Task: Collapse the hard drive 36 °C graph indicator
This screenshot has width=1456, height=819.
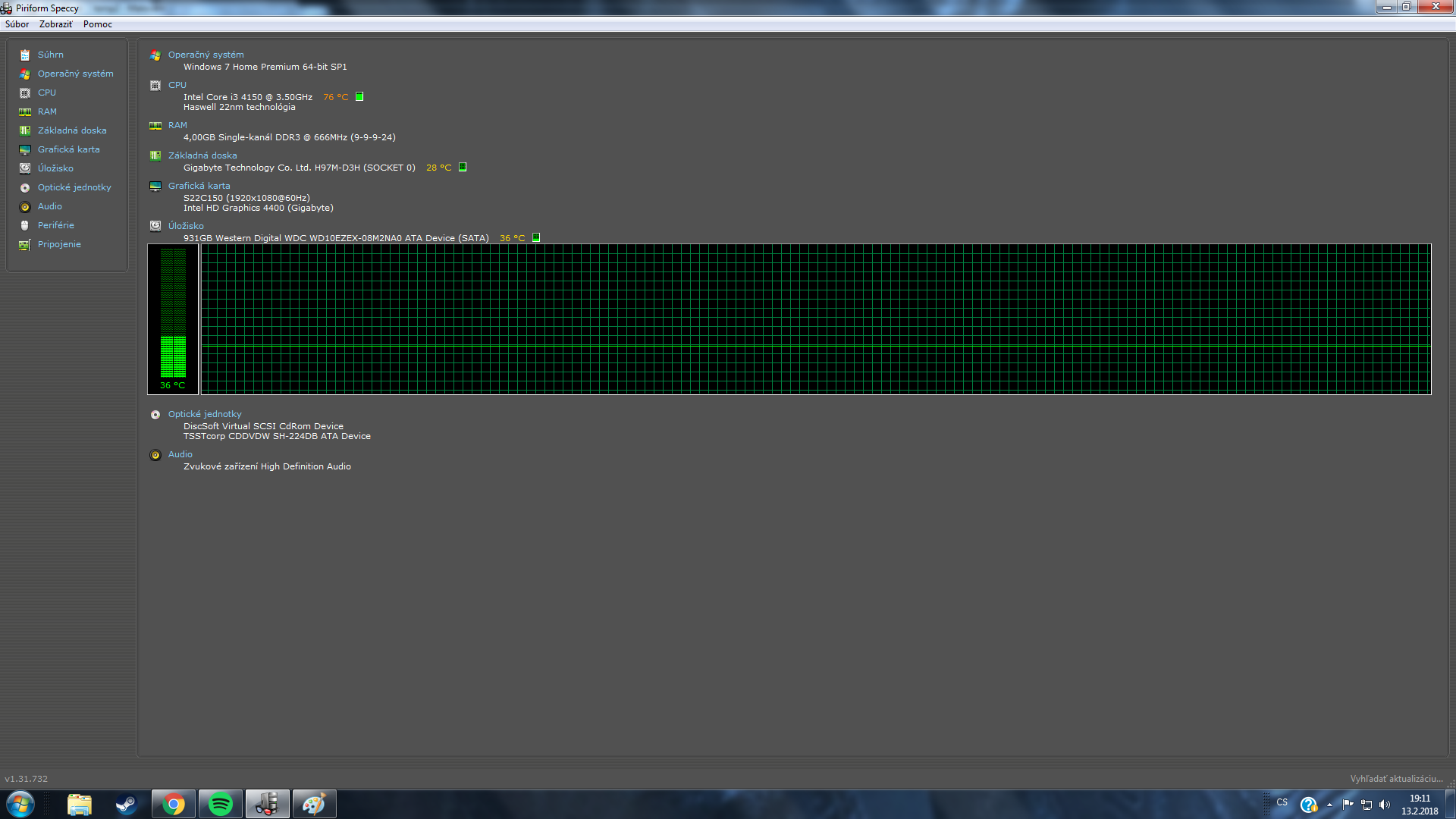Action: click(x=536, y=238)
